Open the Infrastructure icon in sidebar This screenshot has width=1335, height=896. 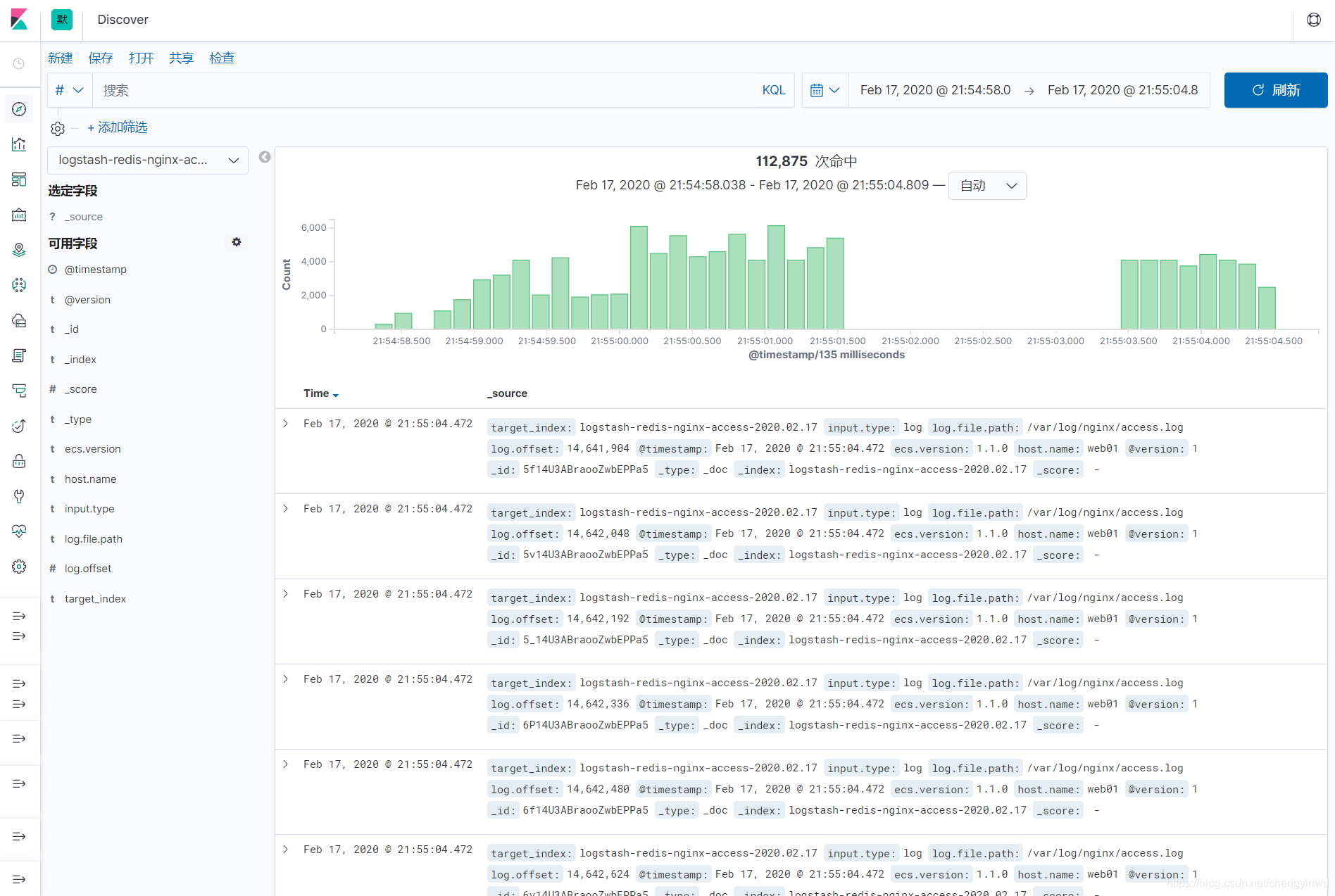coord(19,320)
